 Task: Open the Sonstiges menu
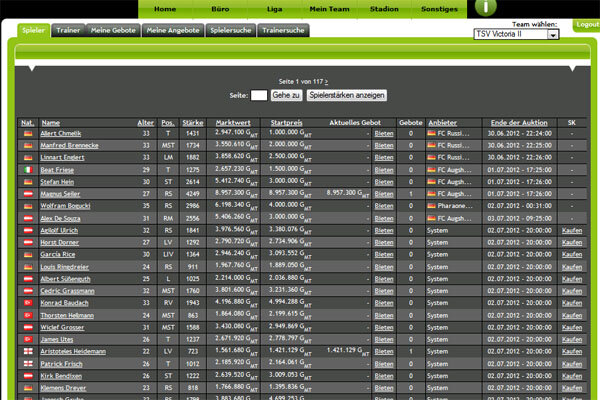coord(439,9)
